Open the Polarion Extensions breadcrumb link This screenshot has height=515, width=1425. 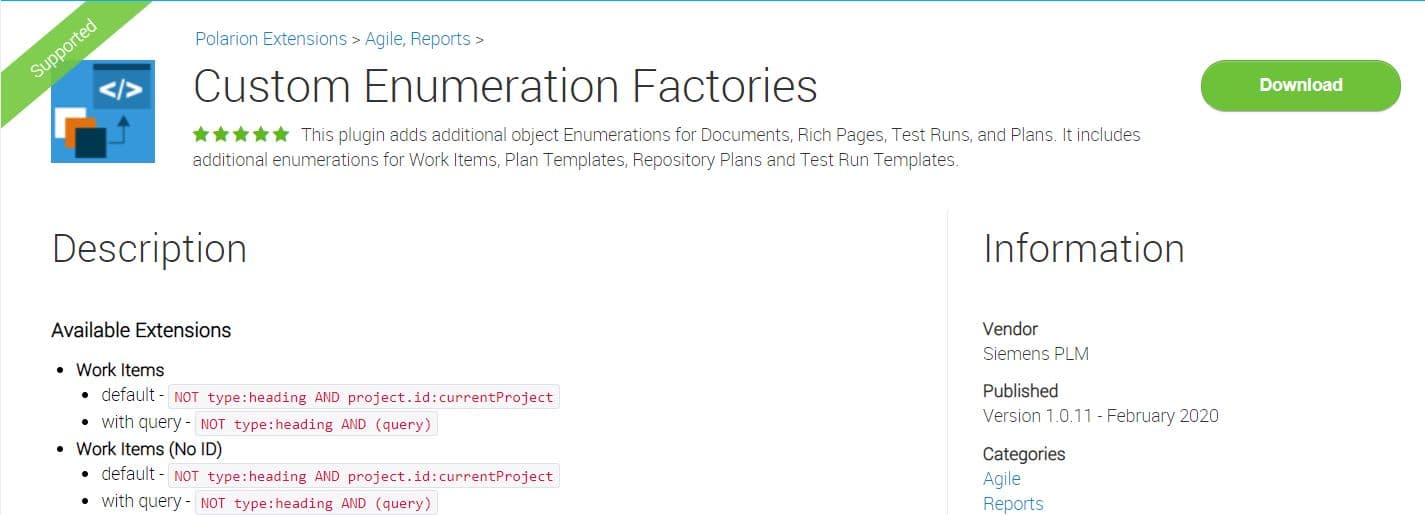[x=271, y=39]
